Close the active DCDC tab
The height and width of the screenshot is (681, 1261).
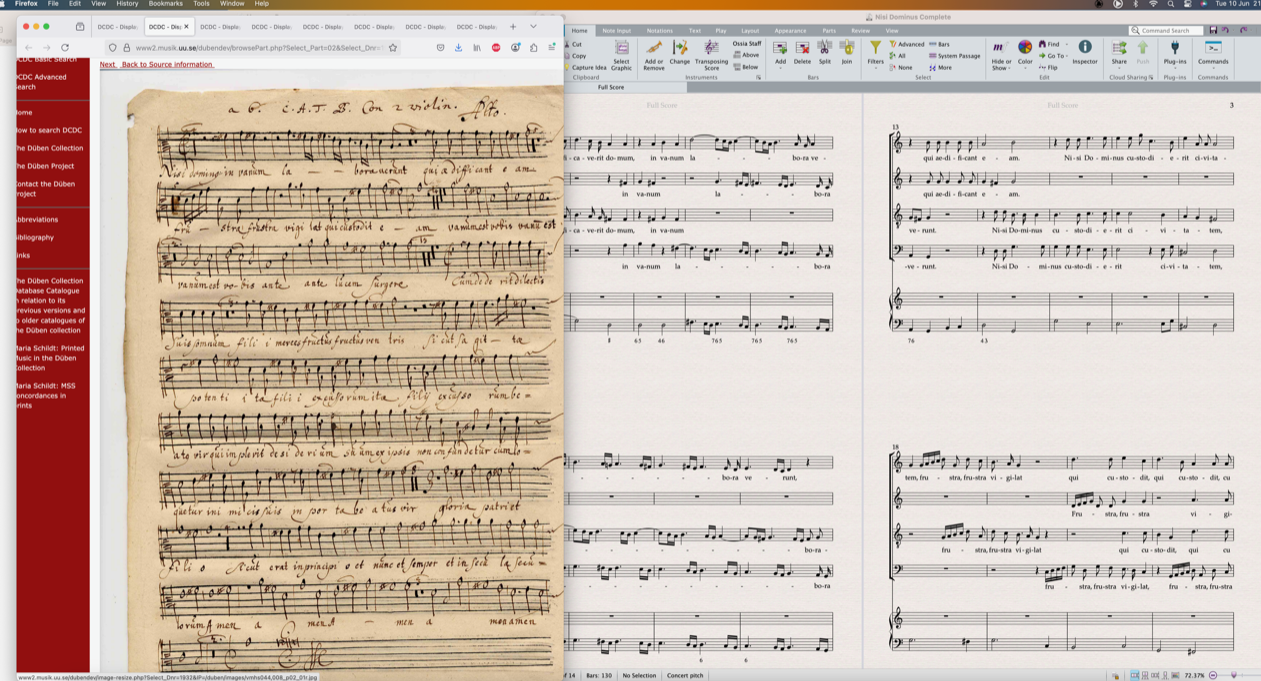(186, 27)
